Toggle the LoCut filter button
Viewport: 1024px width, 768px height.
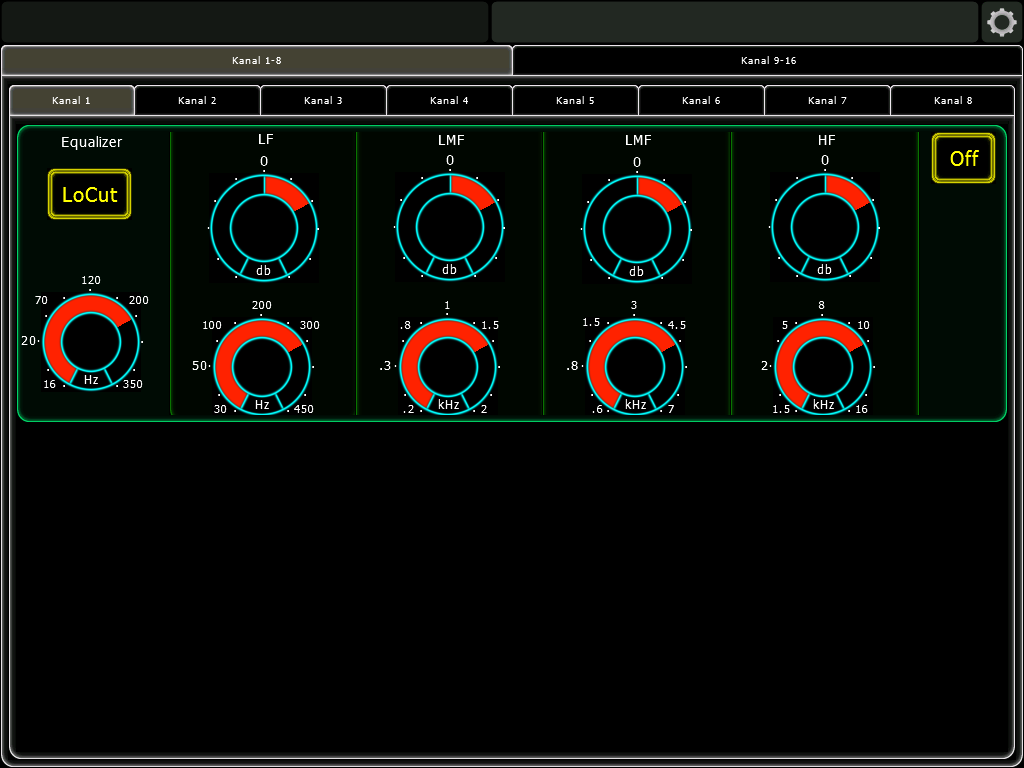pyautogui.click(x=90, y=194)
